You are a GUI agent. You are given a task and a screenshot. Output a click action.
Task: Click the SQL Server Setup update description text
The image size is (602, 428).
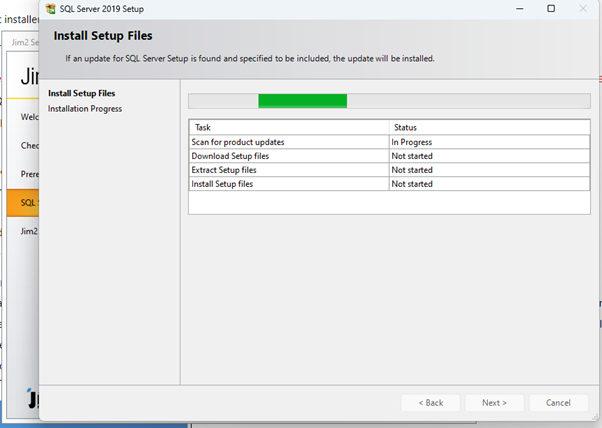[x=250, y=58]
